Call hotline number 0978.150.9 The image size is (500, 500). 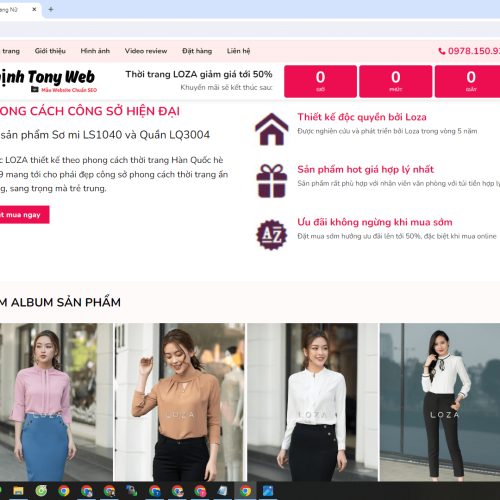(x=474, y=51)
